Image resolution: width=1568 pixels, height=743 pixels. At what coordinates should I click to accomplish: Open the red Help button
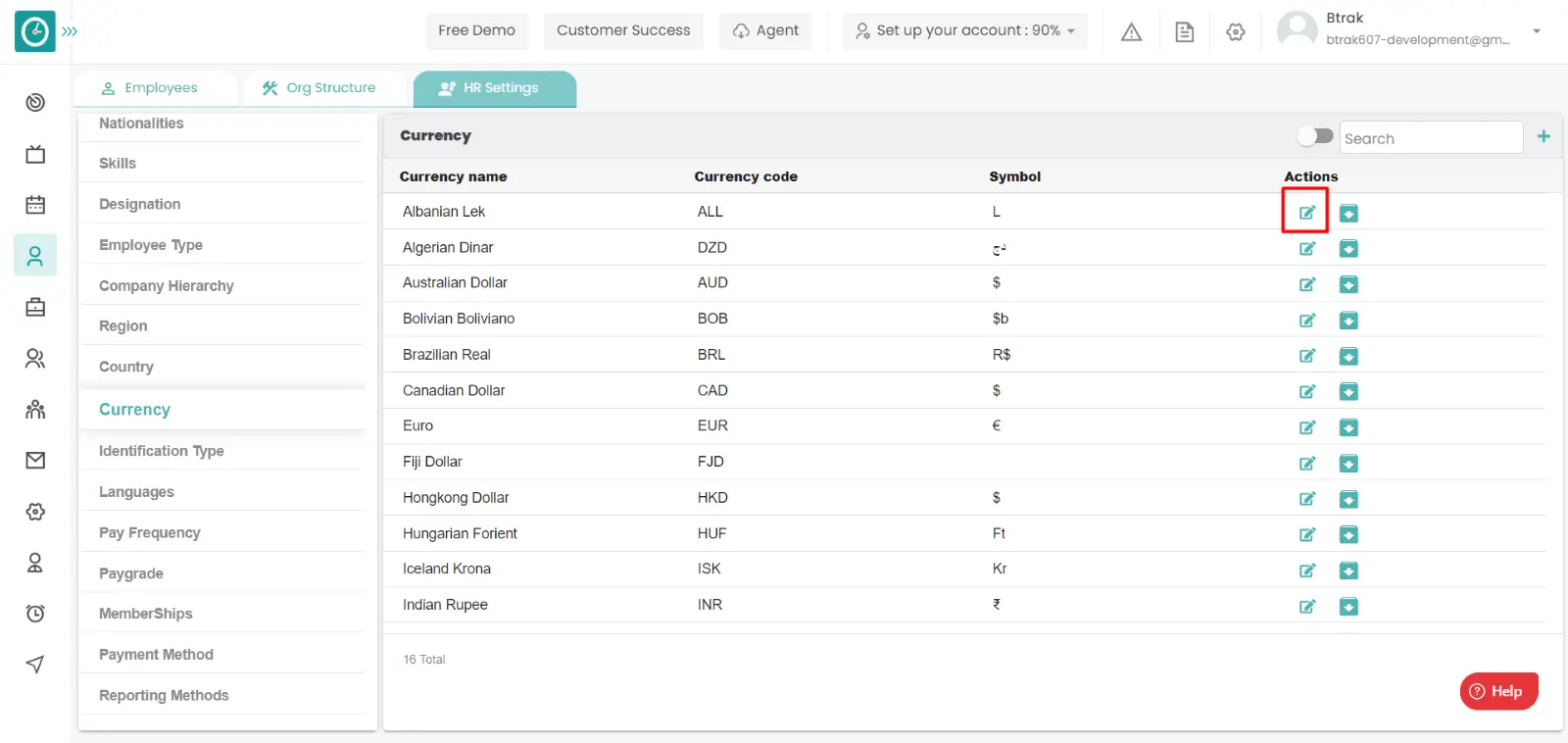pos(1498,691)
